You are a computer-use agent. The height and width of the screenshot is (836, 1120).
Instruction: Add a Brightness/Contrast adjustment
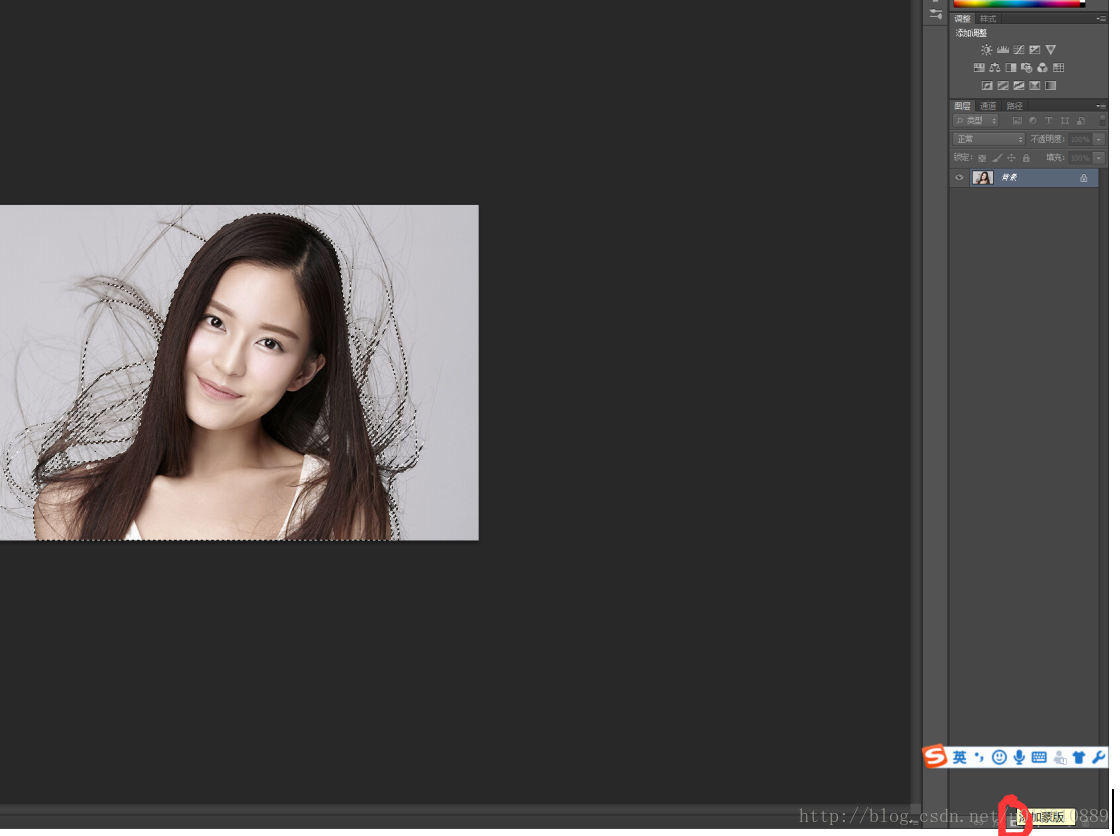986,50
